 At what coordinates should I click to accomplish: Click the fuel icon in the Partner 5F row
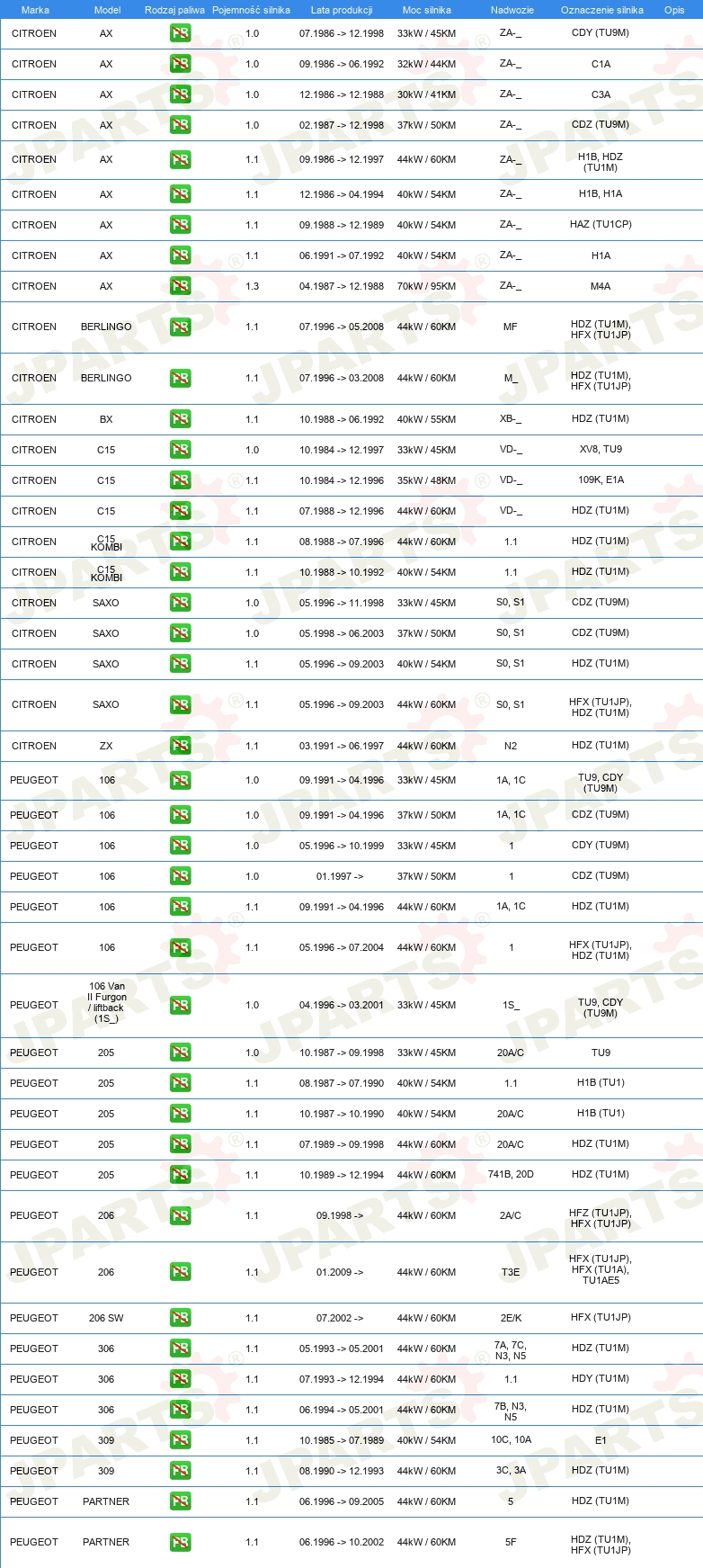click(180, 1542)
